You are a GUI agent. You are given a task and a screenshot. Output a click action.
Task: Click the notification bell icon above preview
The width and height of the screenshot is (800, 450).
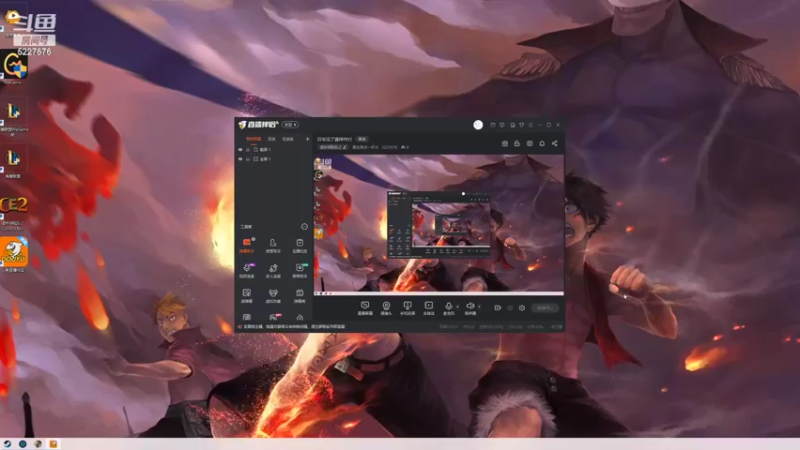pyautogui.click(x=542, y=144)
